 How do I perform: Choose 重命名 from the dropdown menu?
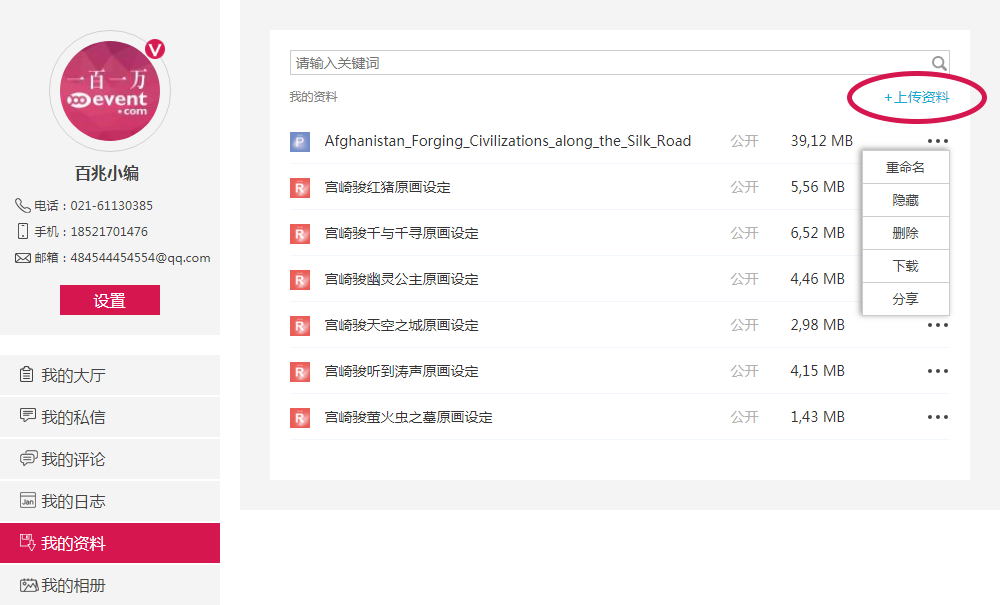click(x=906, y=168)
